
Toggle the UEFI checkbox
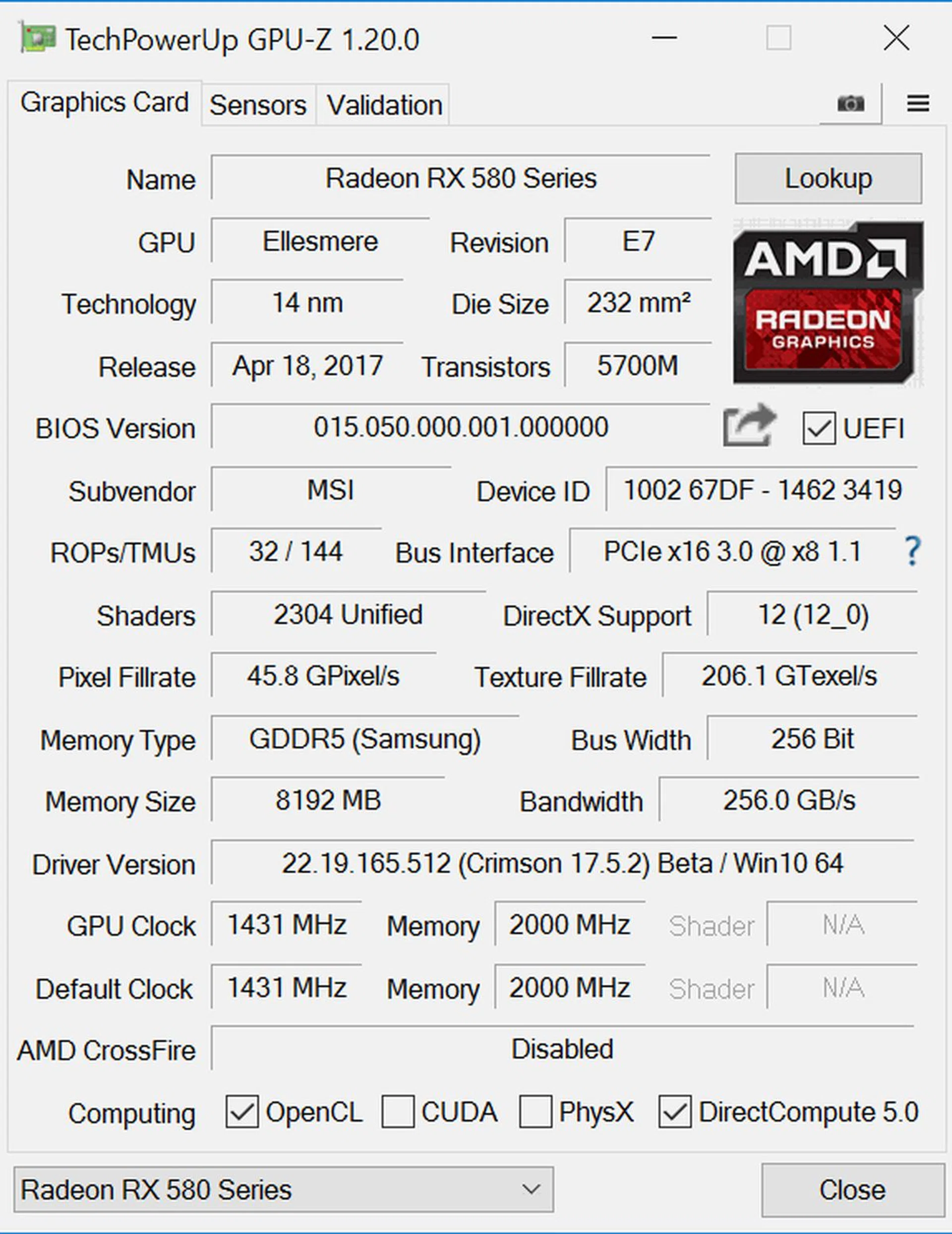pos(819,429)
